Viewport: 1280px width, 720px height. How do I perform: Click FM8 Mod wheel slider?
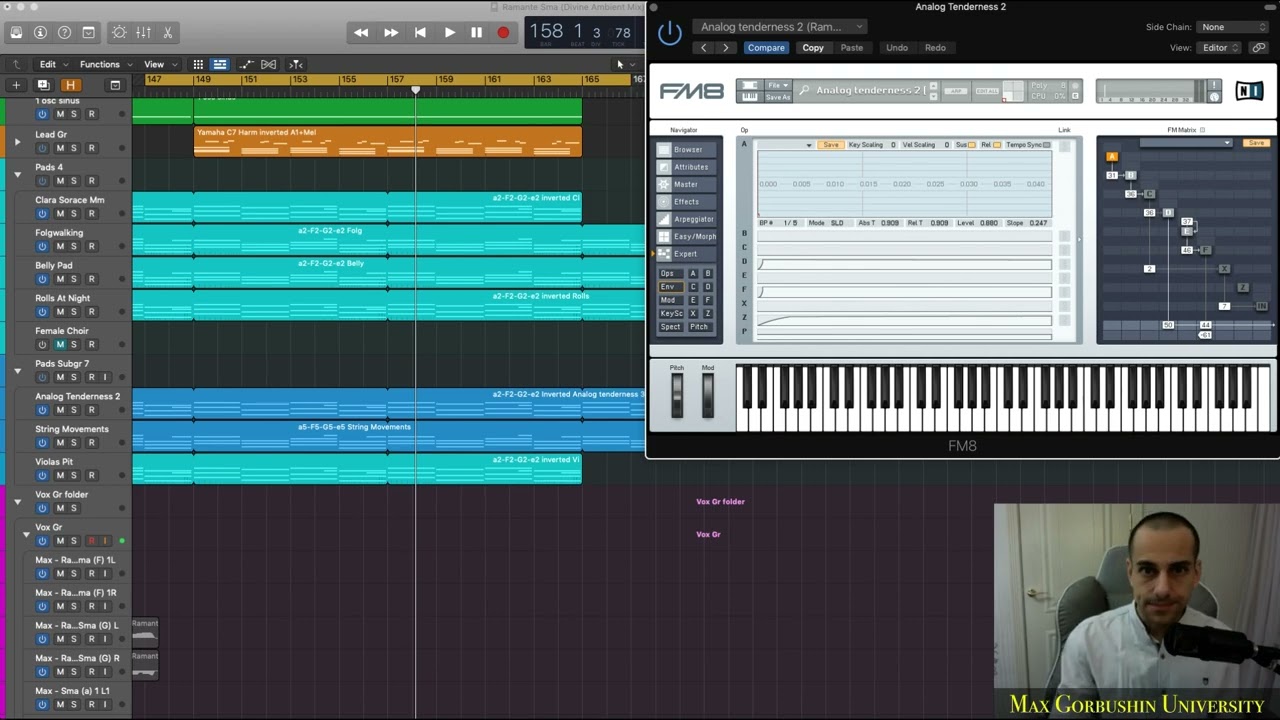[x=708, y=396]
